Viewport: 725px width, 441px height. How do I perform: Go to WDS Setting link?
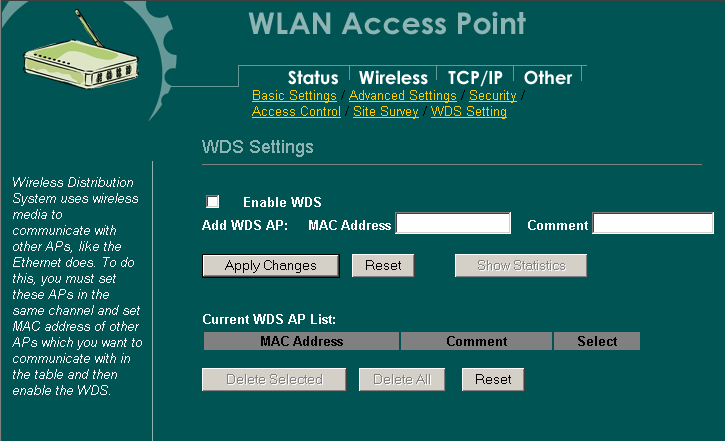(x=468, y=112)
